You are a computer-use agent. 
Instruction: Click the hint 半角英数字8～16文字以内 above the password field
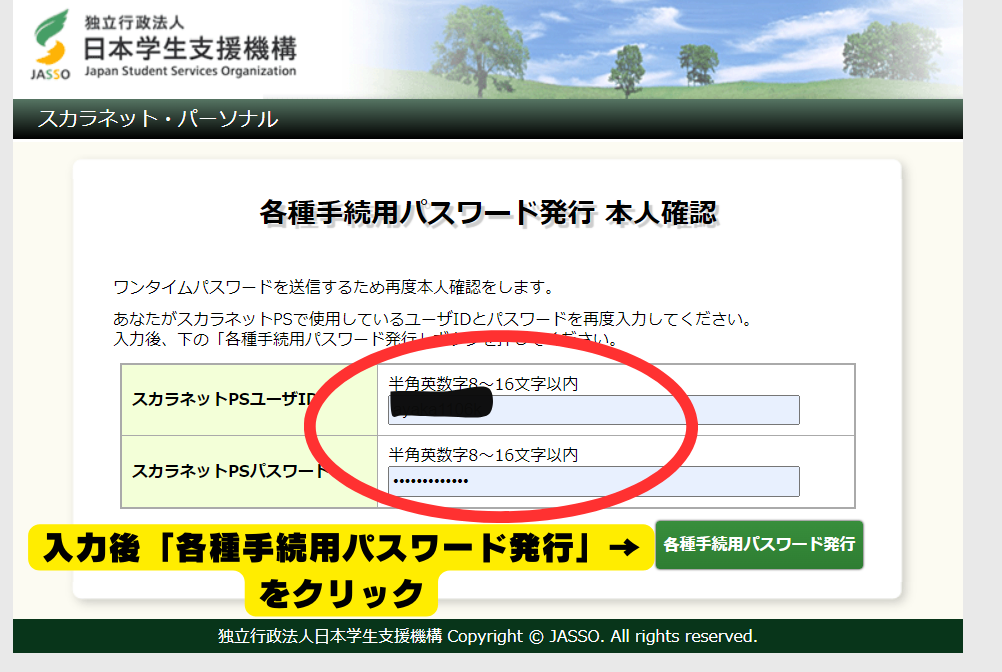pos(483,455)
